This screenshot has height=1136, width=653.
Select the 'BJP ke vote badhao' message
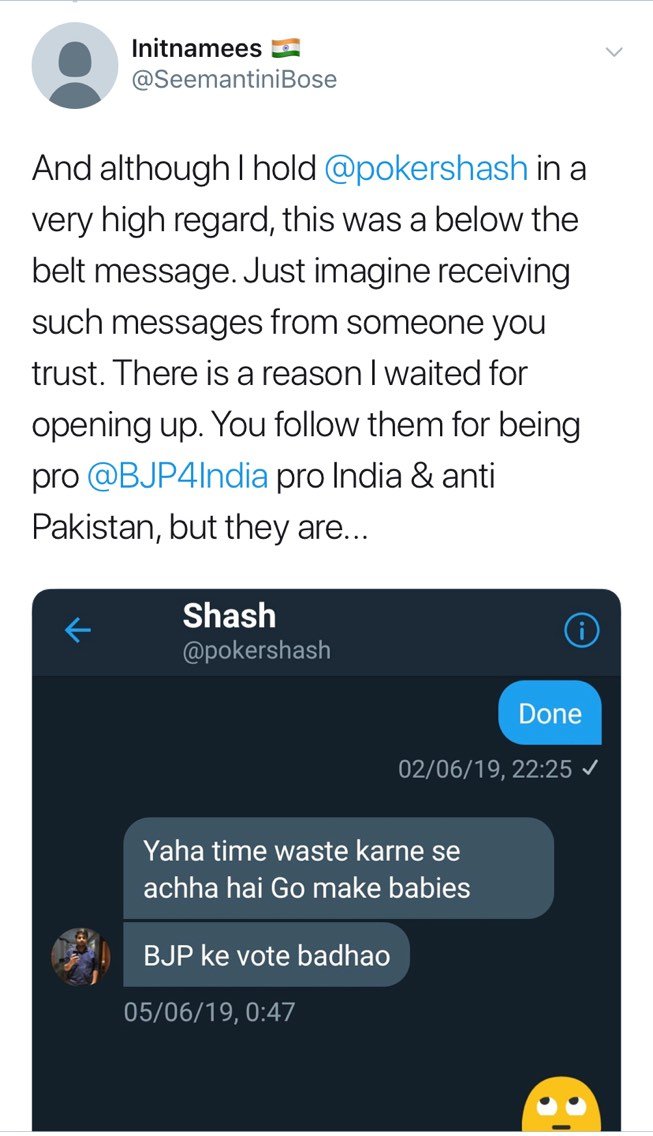[x=267, y=955]
